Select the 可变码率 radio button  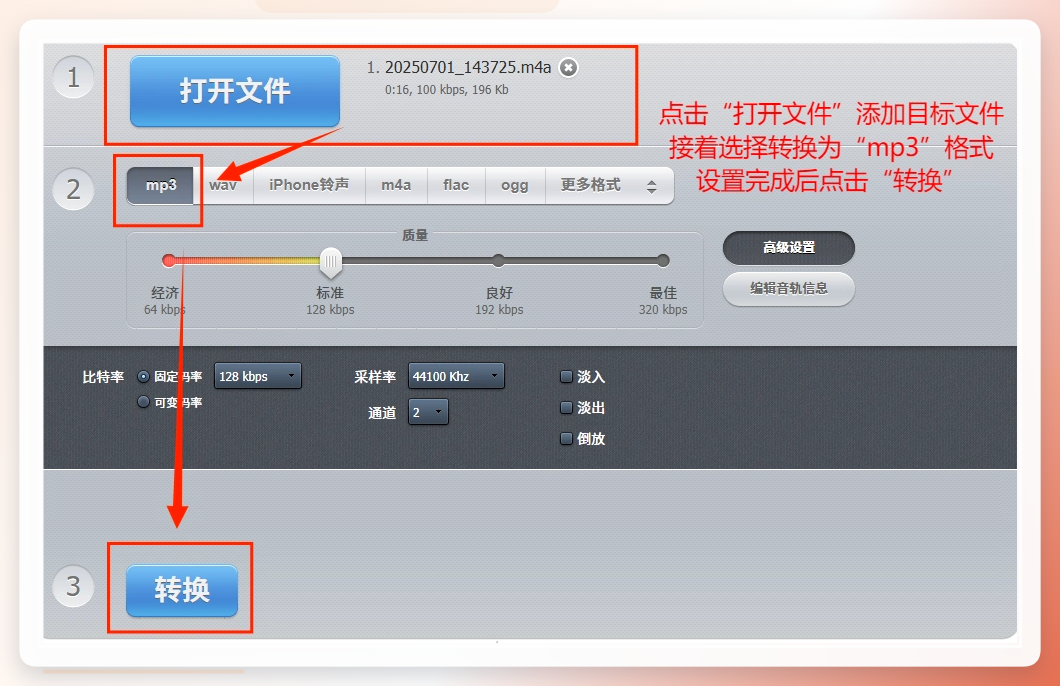pos(143,402)
